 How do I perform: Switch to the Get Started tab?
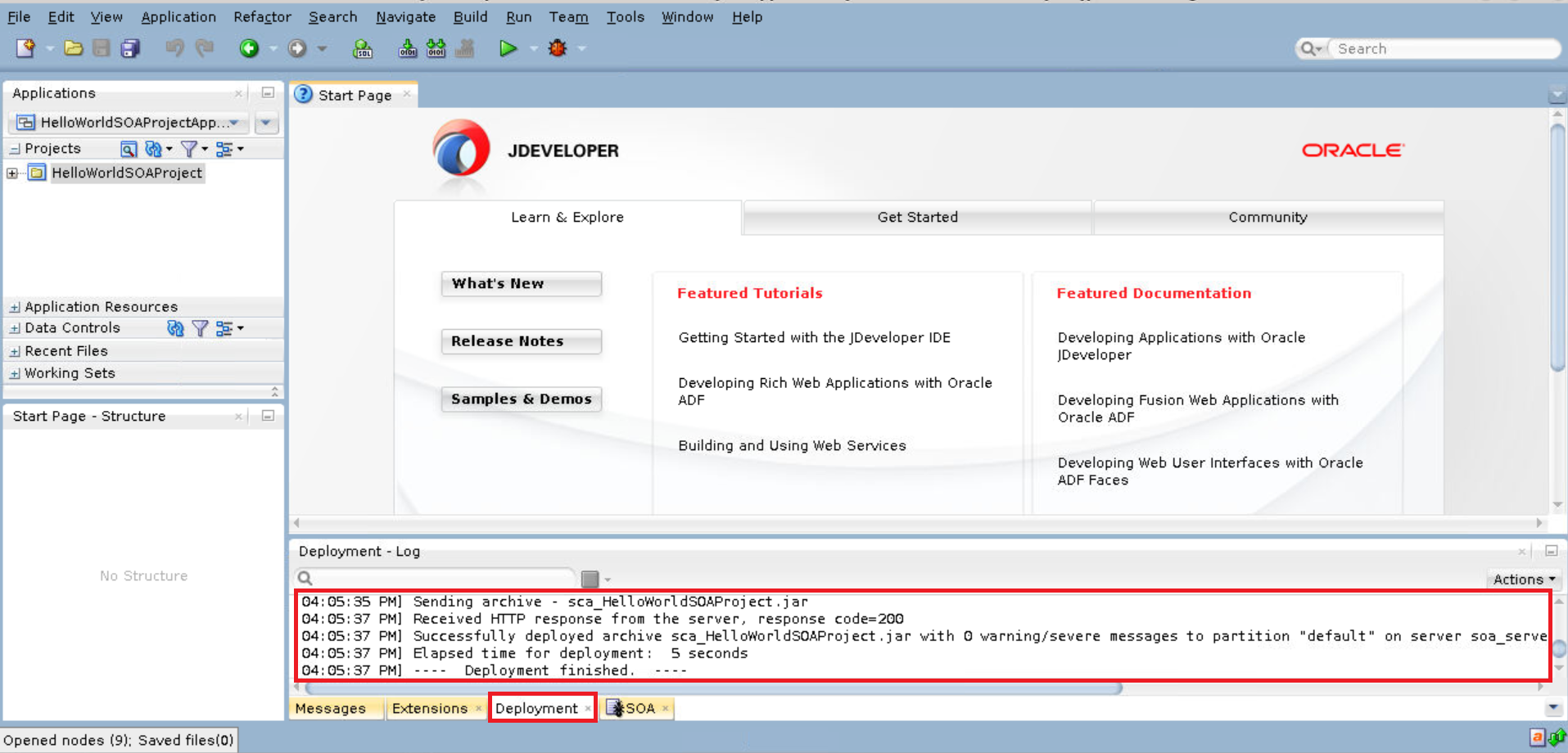pos(917,217)
